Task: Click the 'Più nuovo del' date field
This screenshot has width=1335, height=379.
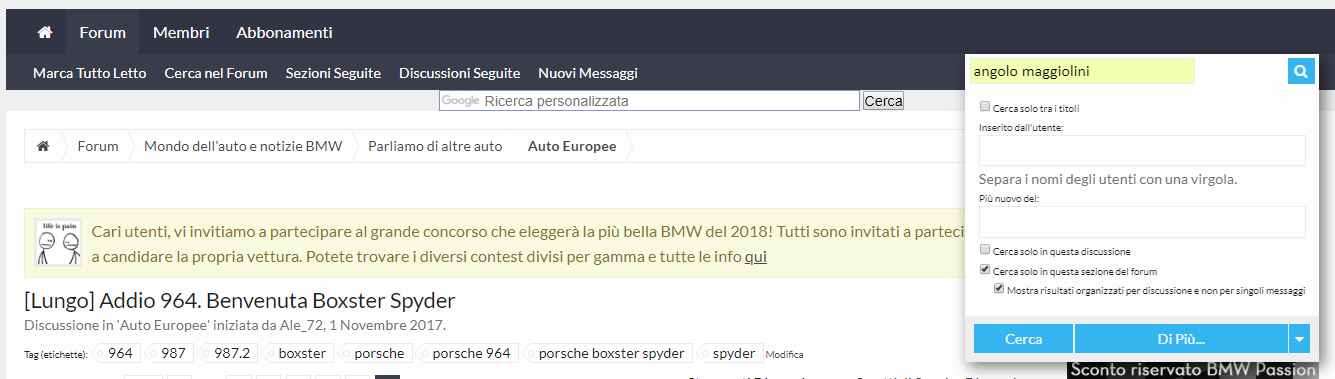Action: pyautogui.click(x=1142, y=222)
